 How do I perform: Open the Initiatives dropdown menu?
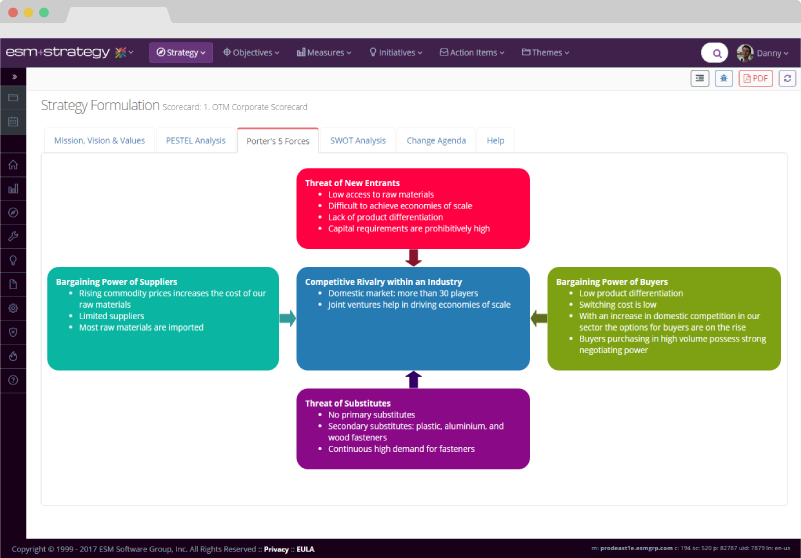[x=396, y=53]
